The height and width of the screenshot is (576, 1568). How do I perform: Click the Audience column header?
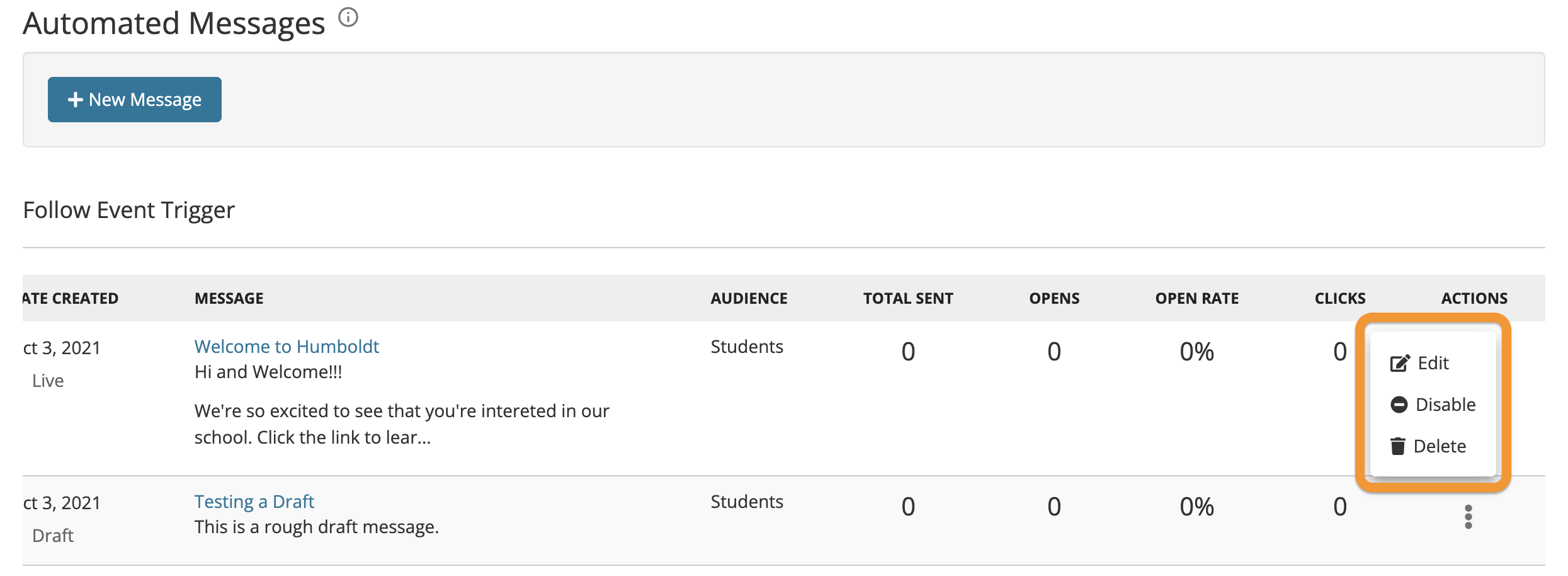click(749, 299)
